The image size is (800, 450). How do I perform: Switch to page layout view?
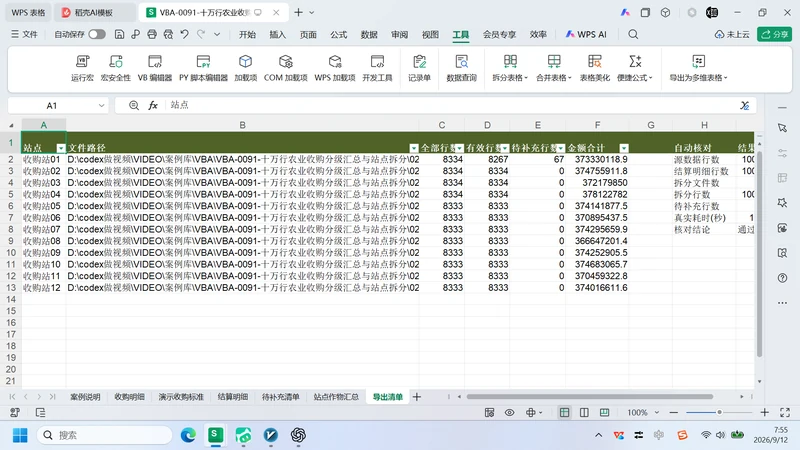pyautogui.click(x=584, y=412)
